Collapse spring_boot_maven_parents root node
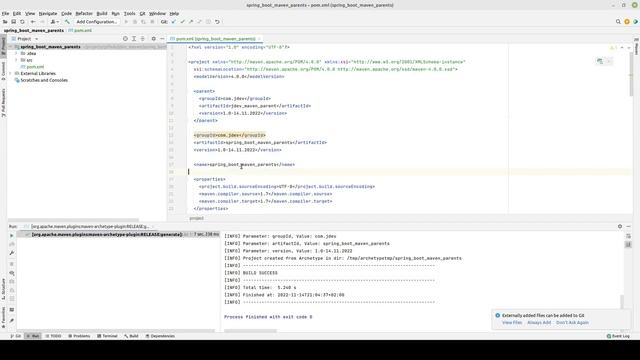Viewport: 640px width, 360px height. [x=11, y=47]
